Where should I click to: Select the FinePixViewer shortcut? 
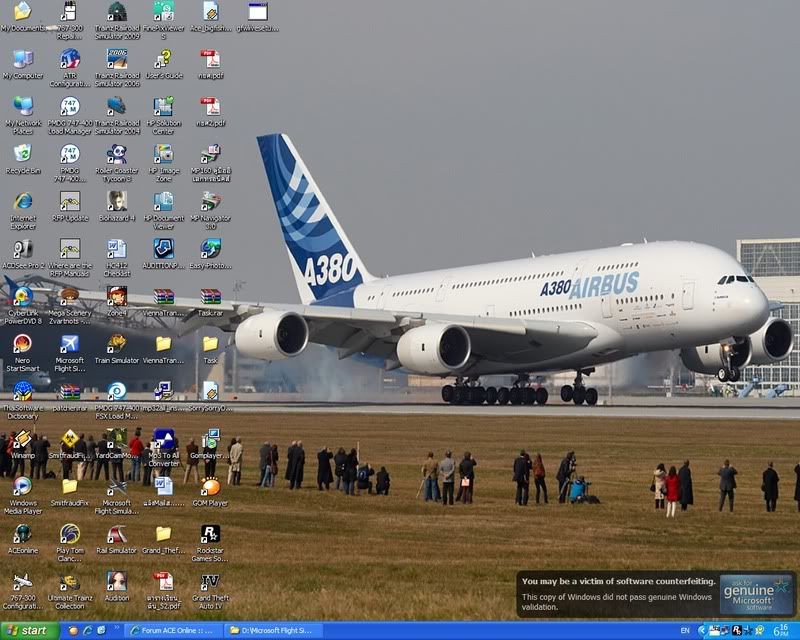(x=164, y=20)
